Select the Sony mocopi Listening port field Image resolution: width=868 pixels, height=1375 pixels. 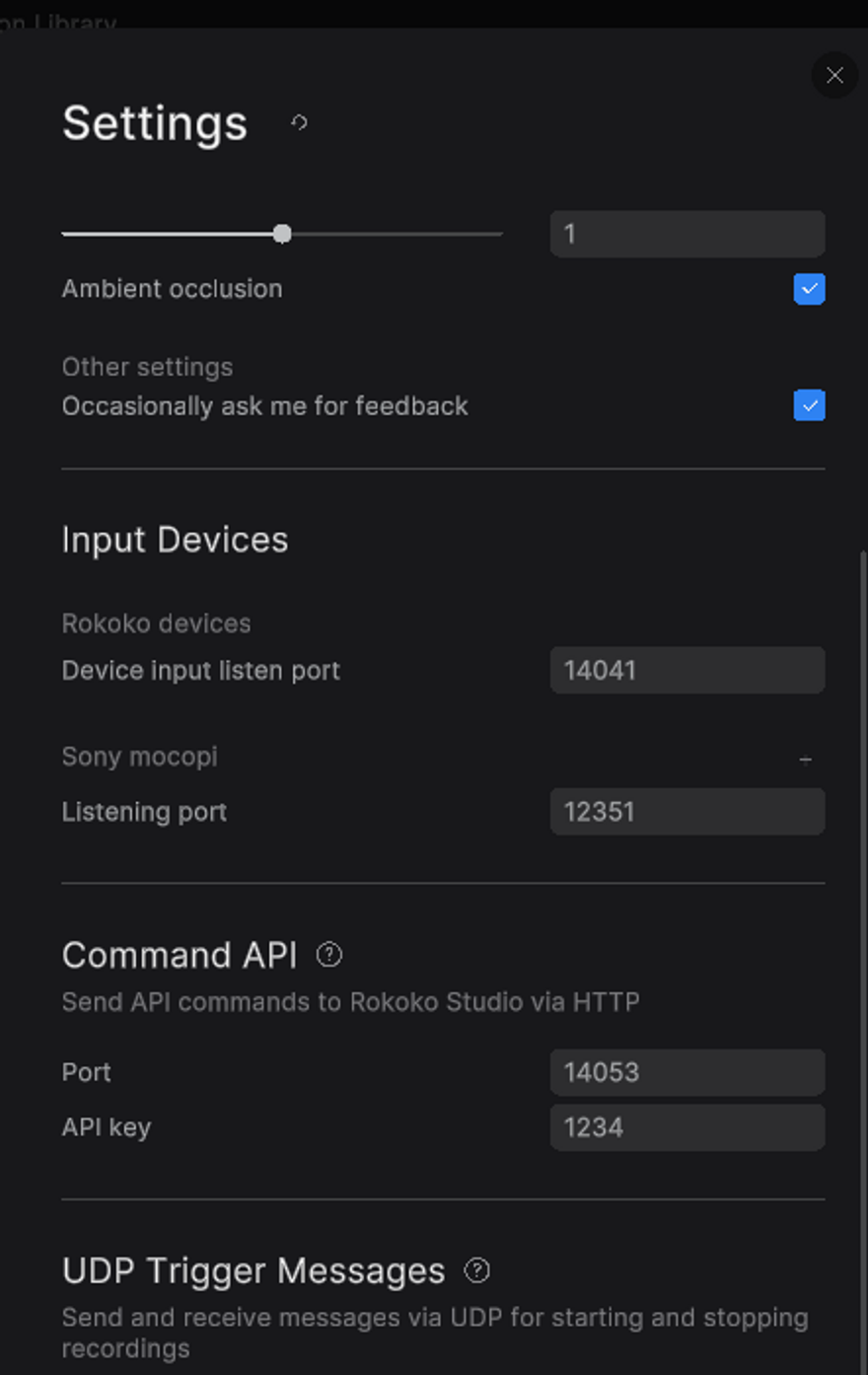coord(687,812)
